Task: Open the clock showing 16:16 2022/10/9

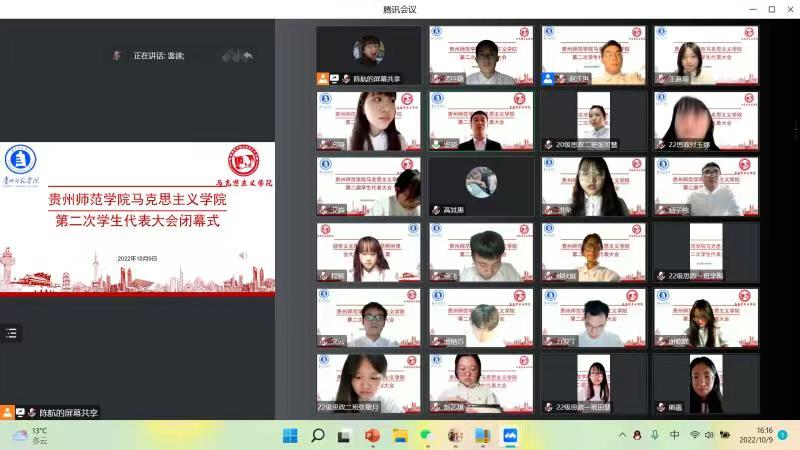Action: coord(756,435)
